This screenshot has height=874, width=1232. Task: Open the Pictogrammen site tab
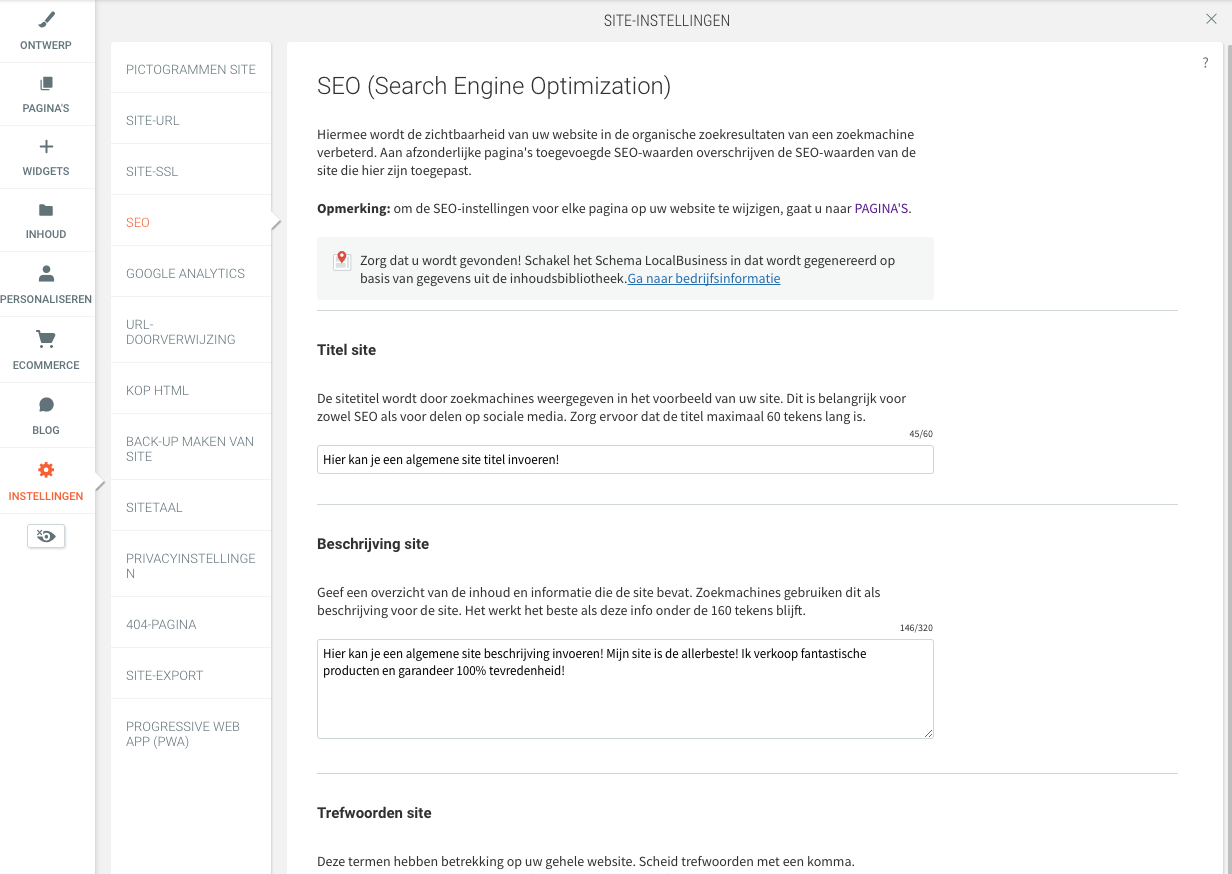pyautogui.click(x=191, y=69)
